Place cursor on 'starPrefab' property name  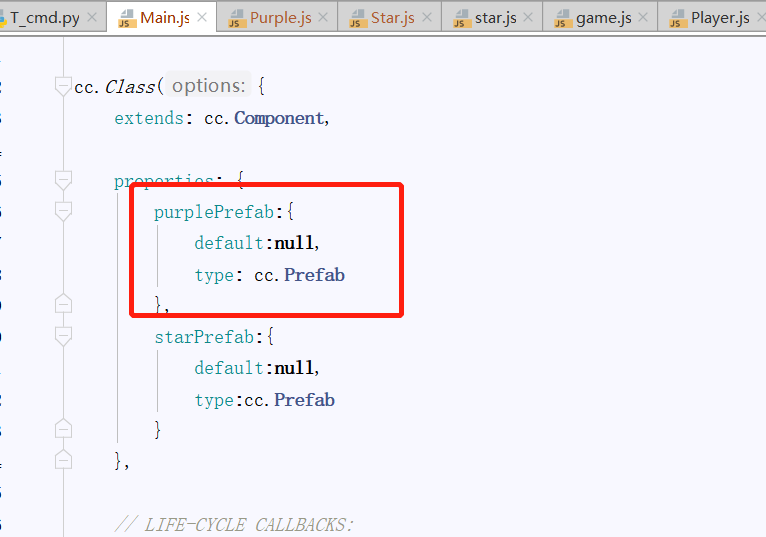pos(204,337)
